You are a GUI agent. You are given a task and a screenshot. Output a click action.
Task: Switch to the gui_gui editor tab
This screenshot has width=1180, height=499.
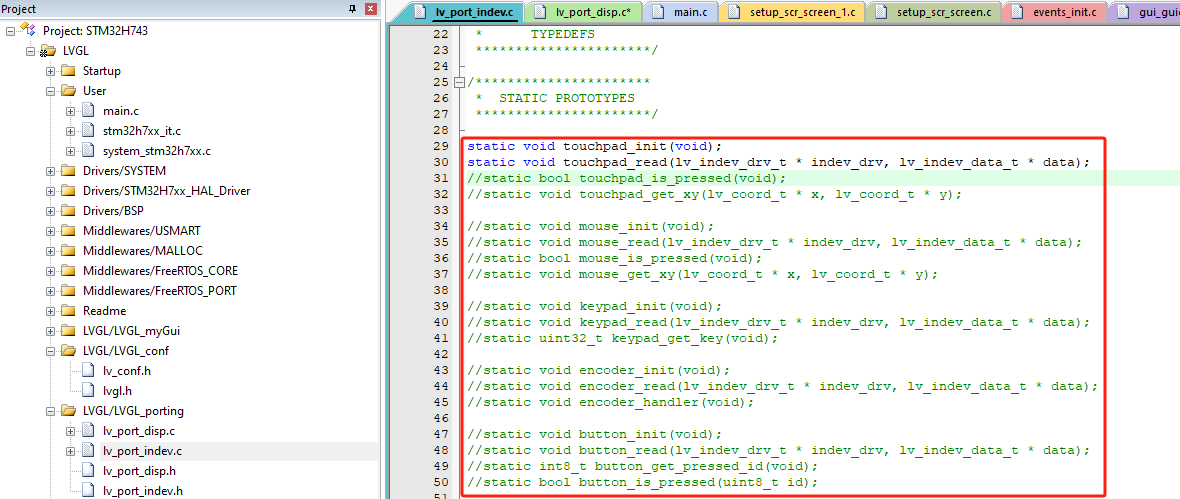pos(1144,12)
